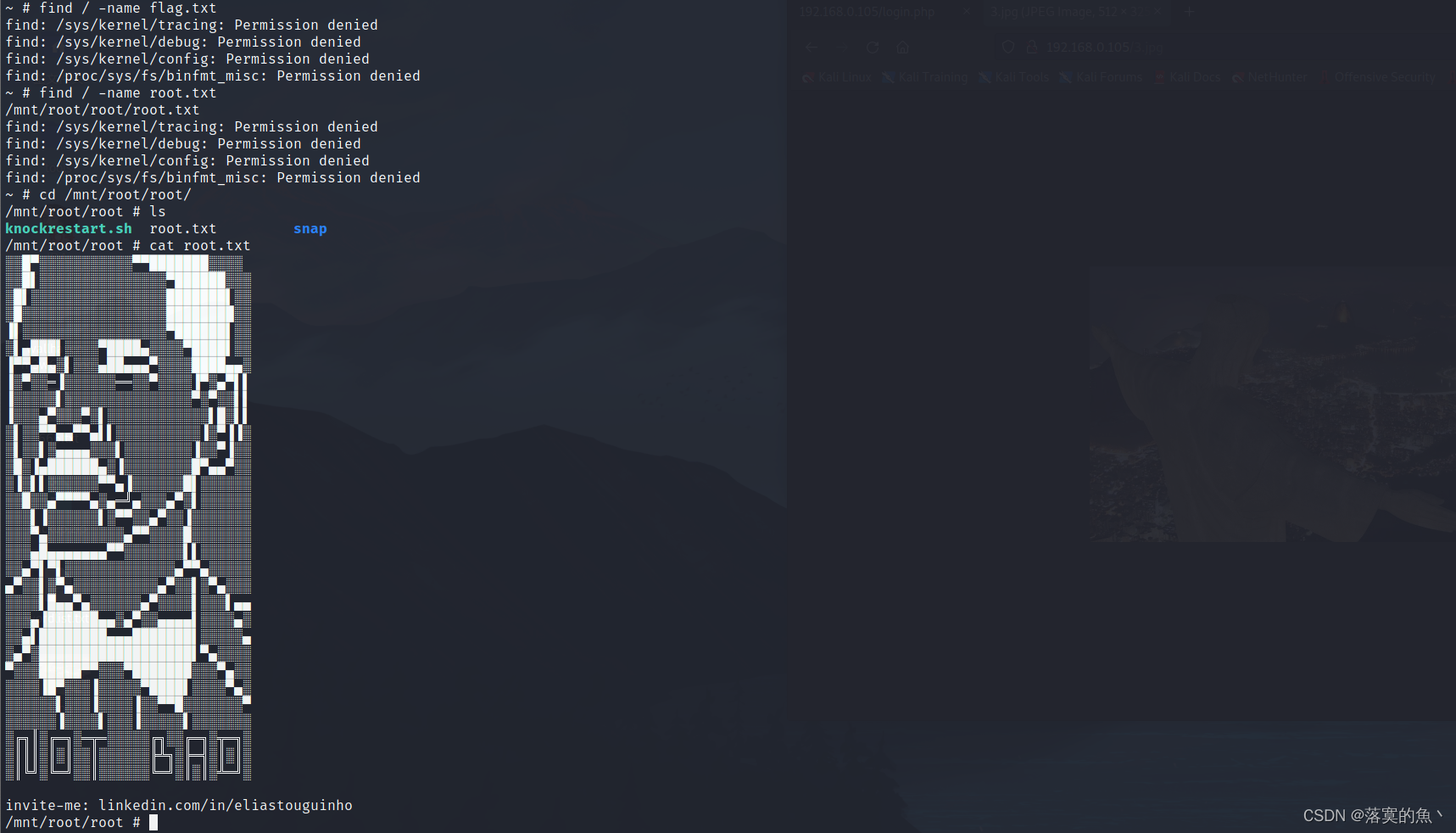Open the browser home page icon
Screen dimensions: 1456x833
click(x=902, y=48)
